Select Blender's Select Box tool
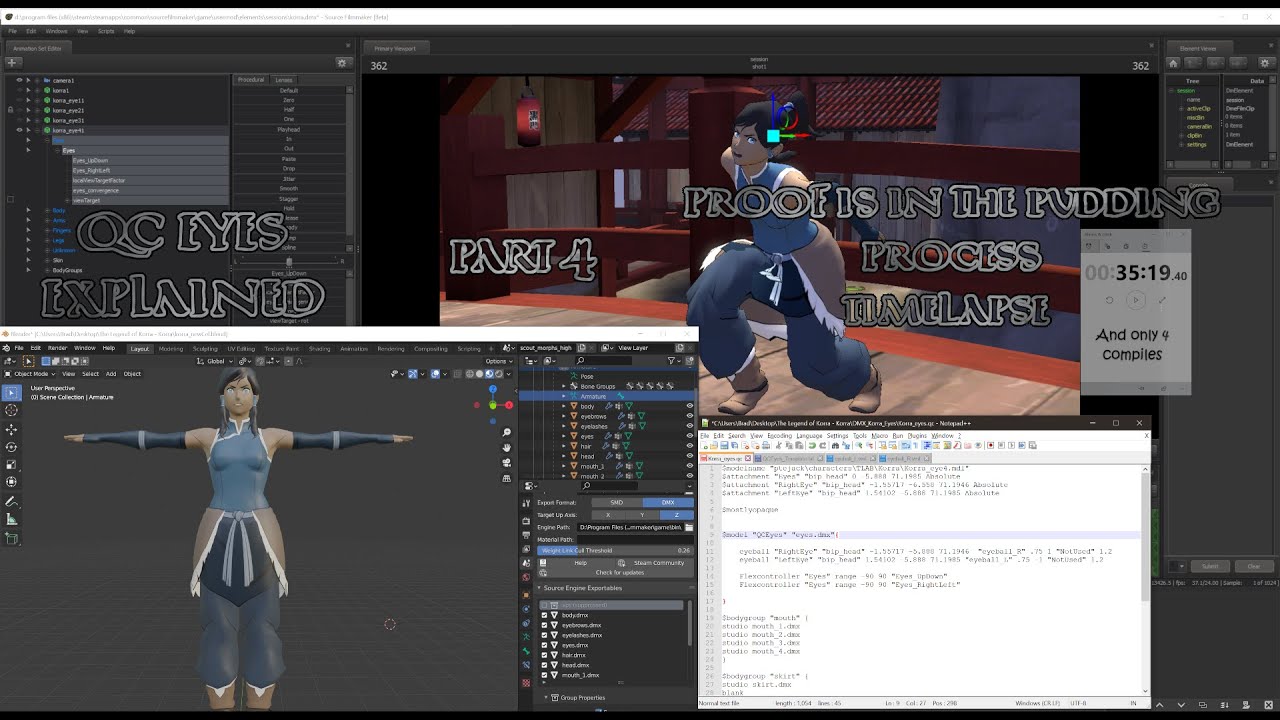 pos(11,392)
